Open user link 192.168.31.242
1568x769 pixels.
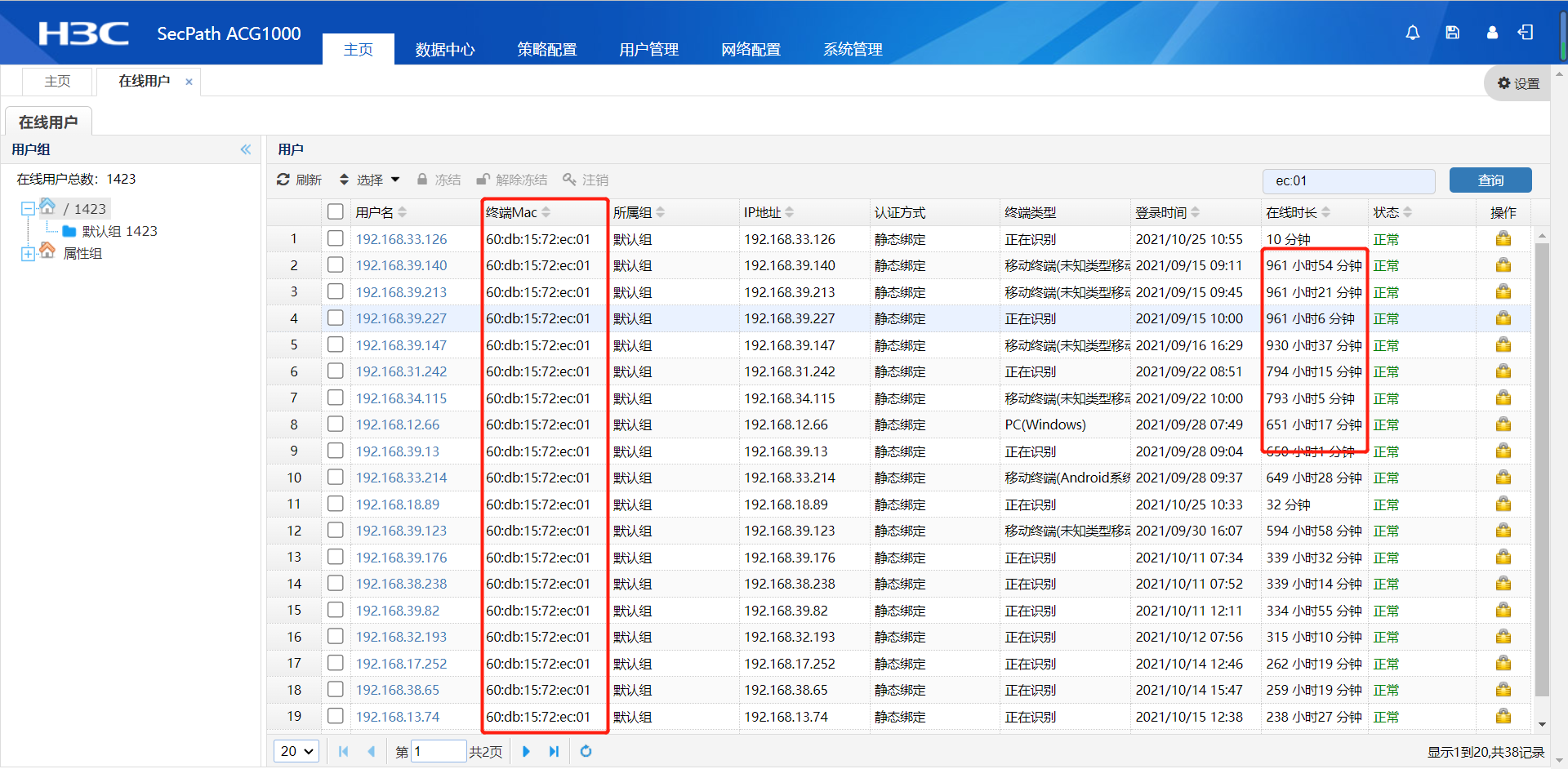[x=401, y=371]
